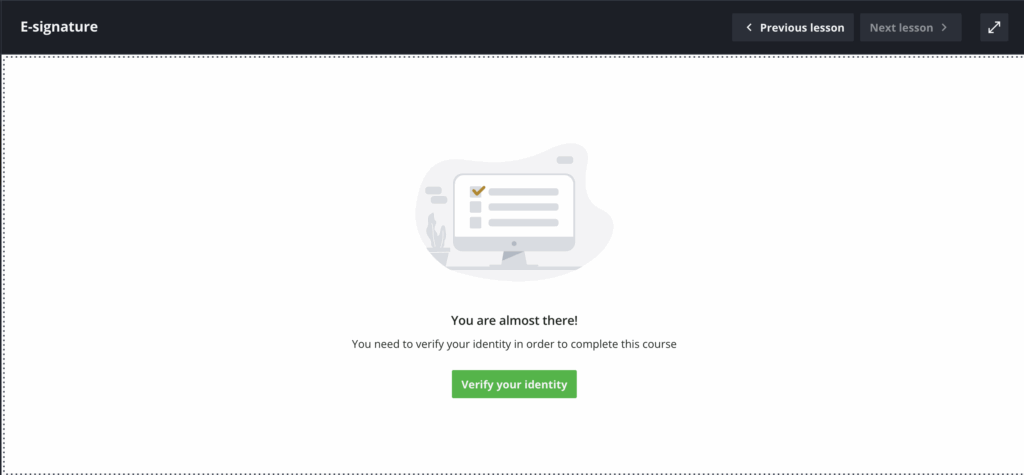Go to the Previous lesson
Image resolution: width=1024 pixels, height=475 pixels.
(793, 27)
